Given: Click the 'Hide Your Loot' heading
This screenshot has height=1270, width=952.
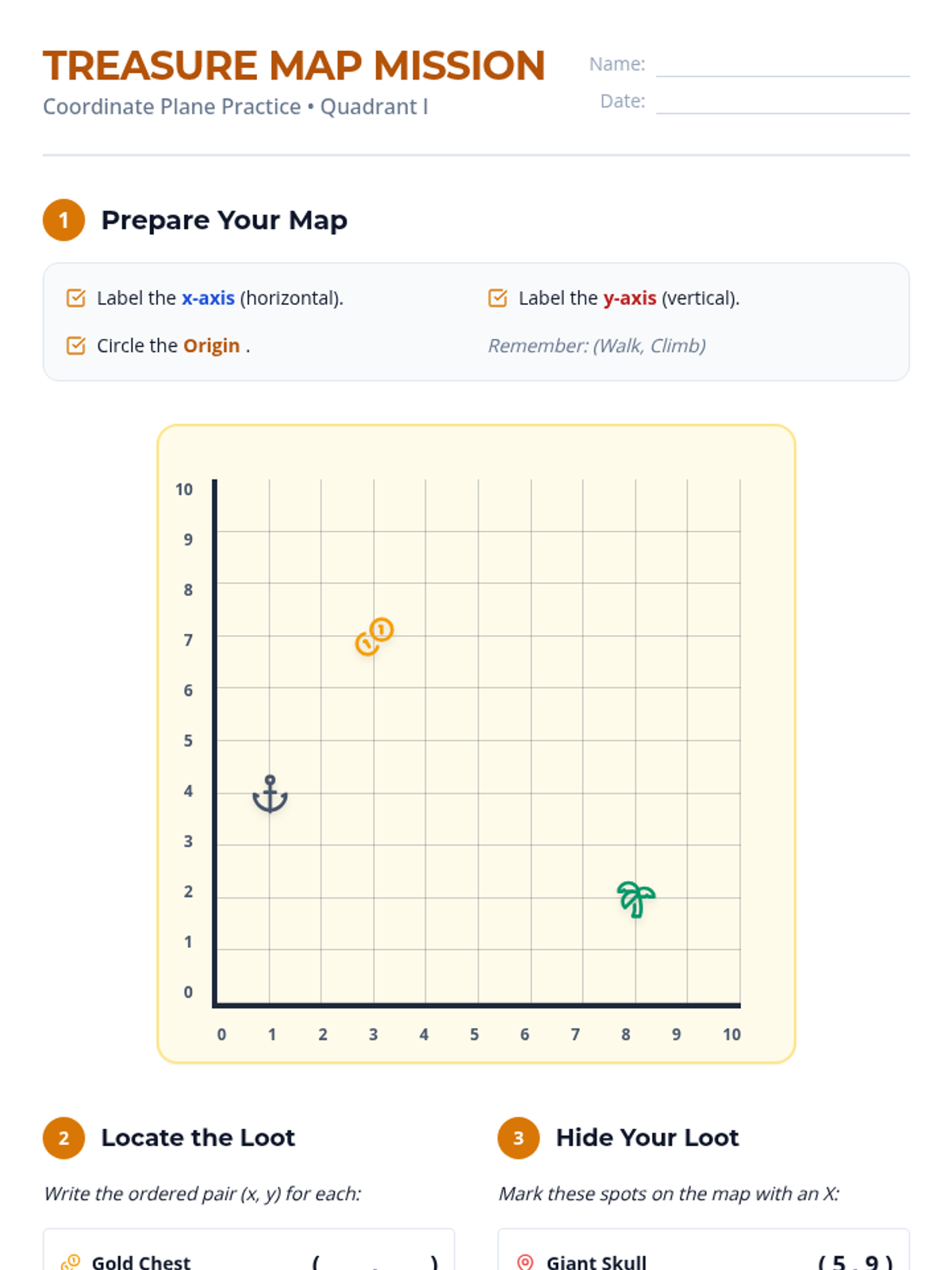Looking at the screenshot, I should (647, 1137).
